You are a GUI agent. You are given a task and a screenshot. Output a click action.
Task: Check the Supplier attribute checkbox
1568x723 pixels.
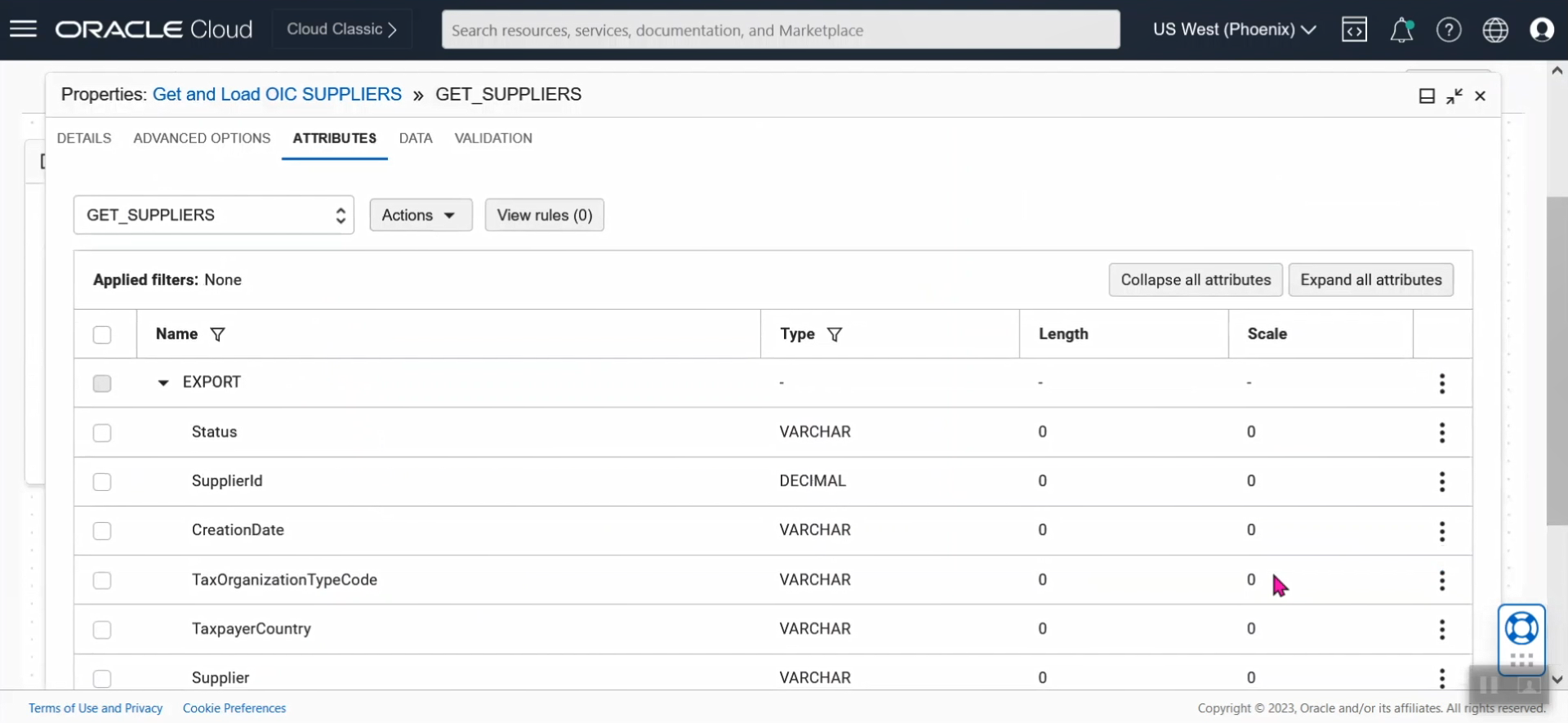[102, 679]
